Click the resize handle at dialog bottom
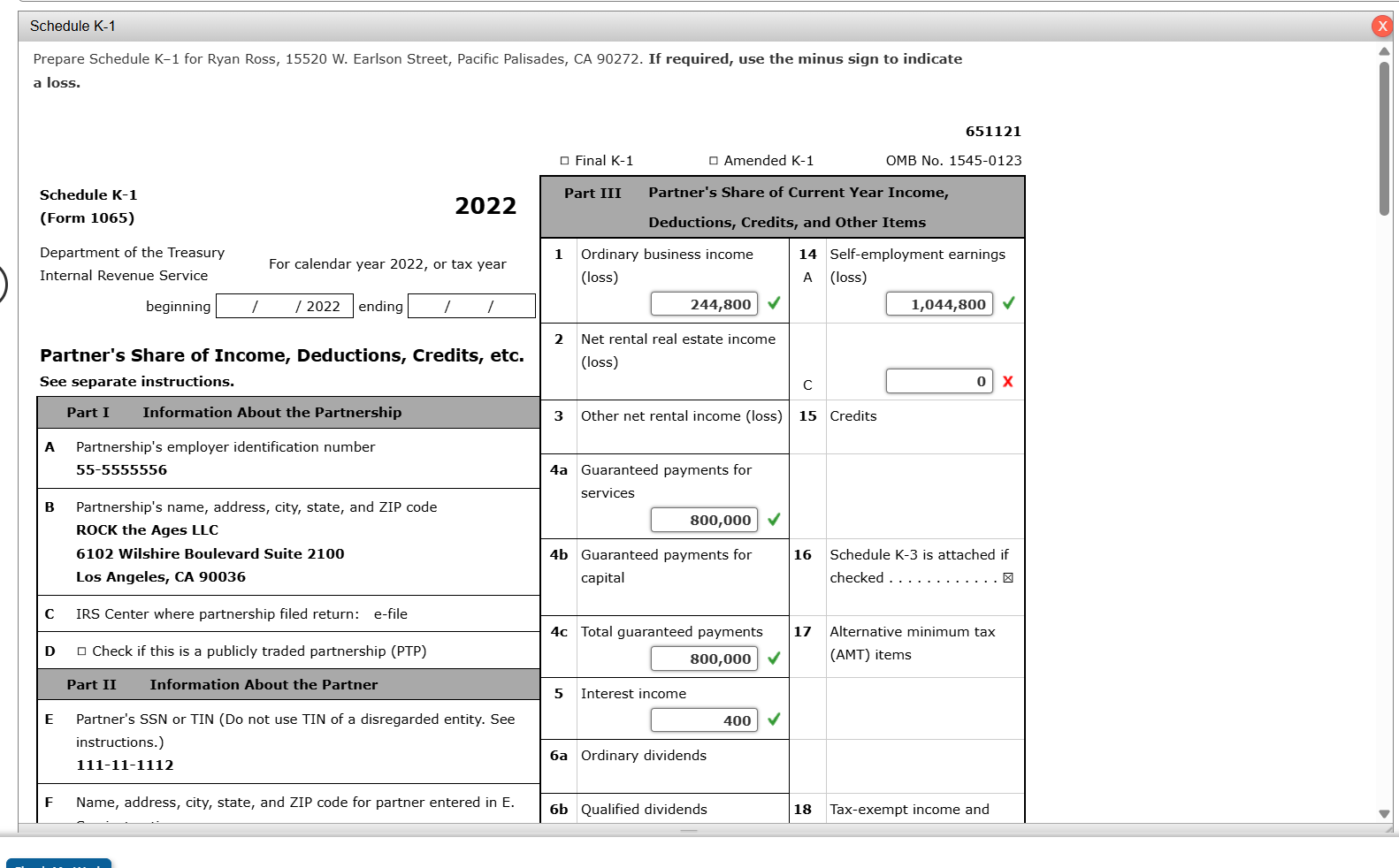The image size is (1399, 868). (x=689, y=830)
